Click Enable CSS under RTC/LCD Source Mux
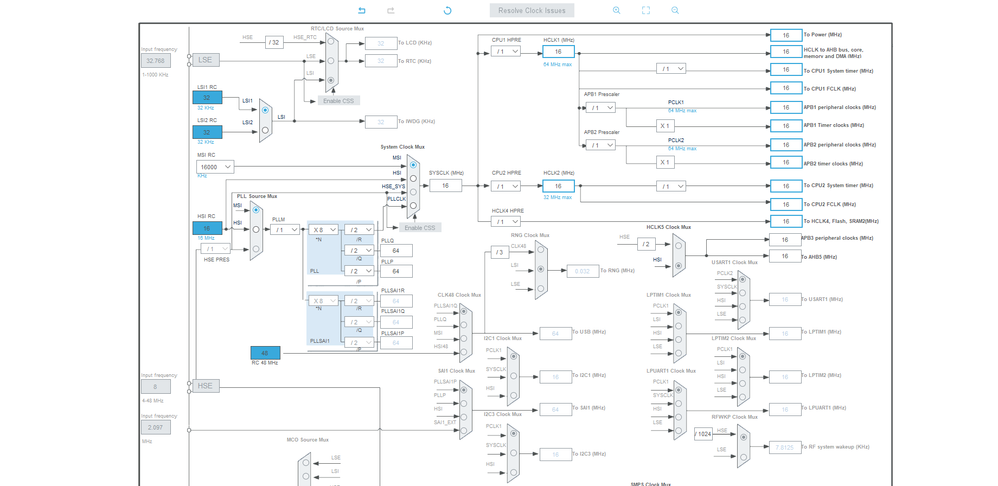Viewport: 998px width, 486px height. (x=339, y=101)
